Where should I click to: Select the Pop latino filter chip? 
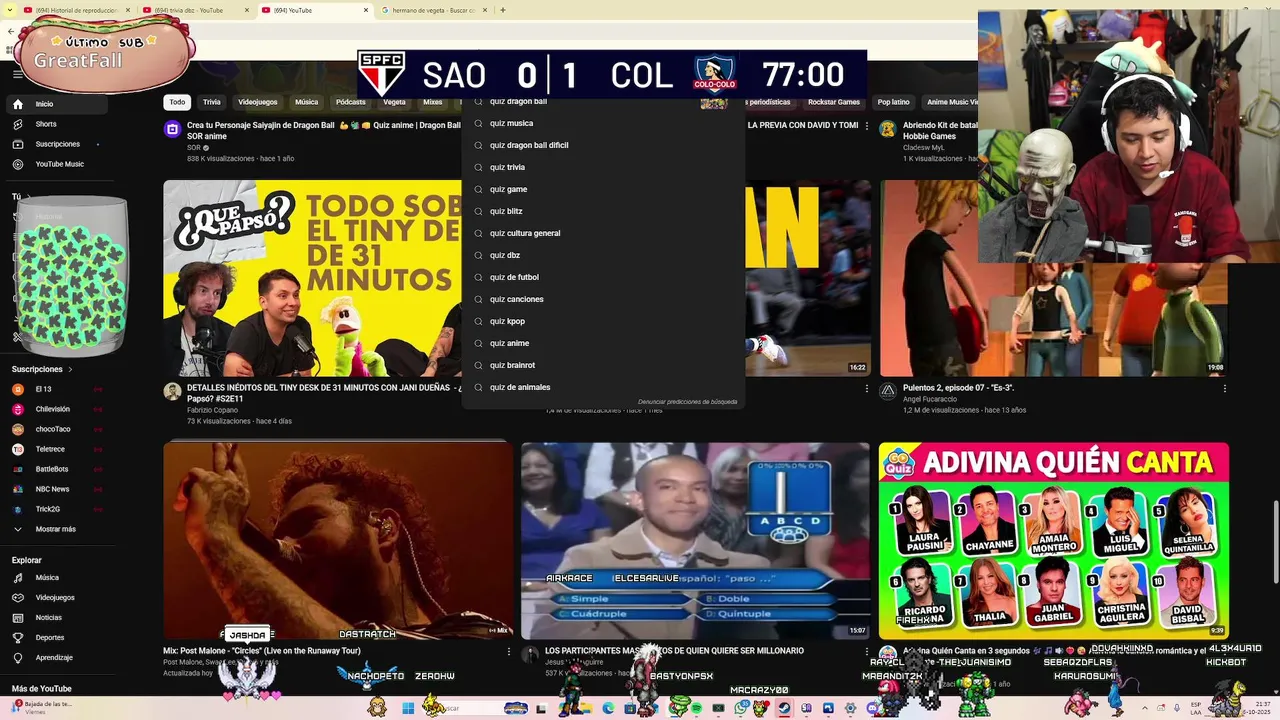tap(894, 102)
